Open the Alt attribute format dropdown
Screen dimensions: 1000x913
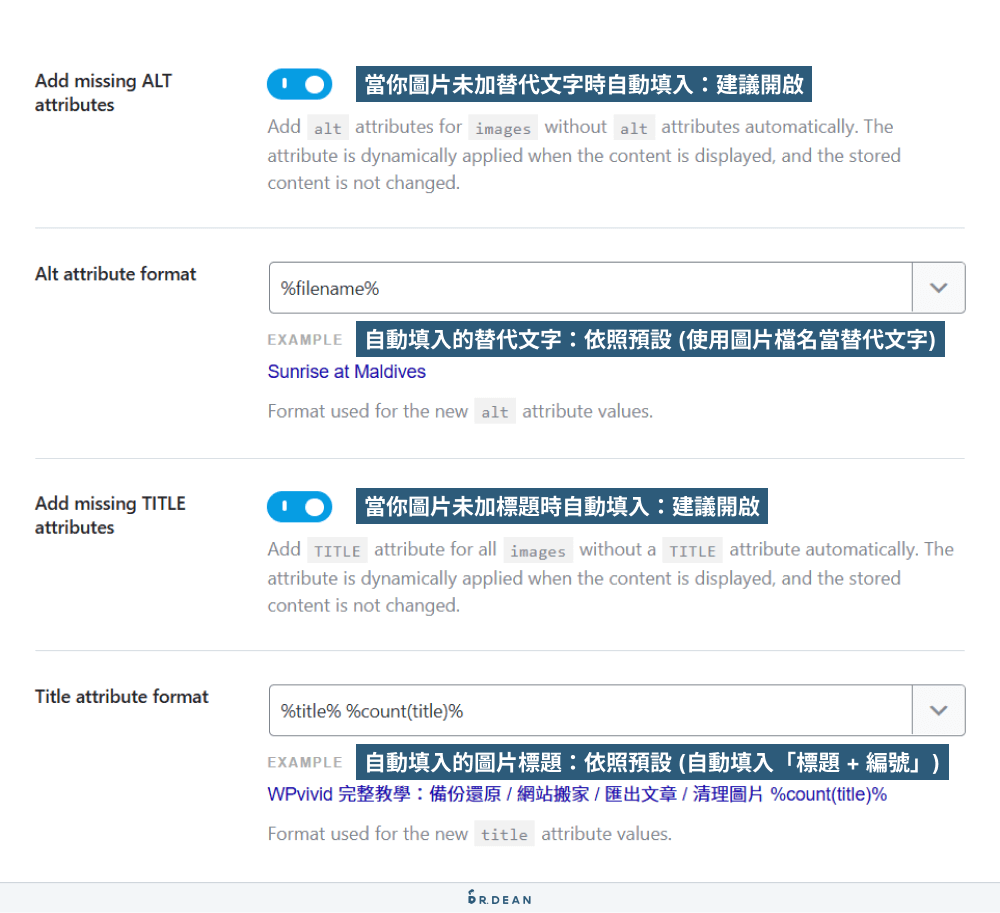click(x=938, y=287)
